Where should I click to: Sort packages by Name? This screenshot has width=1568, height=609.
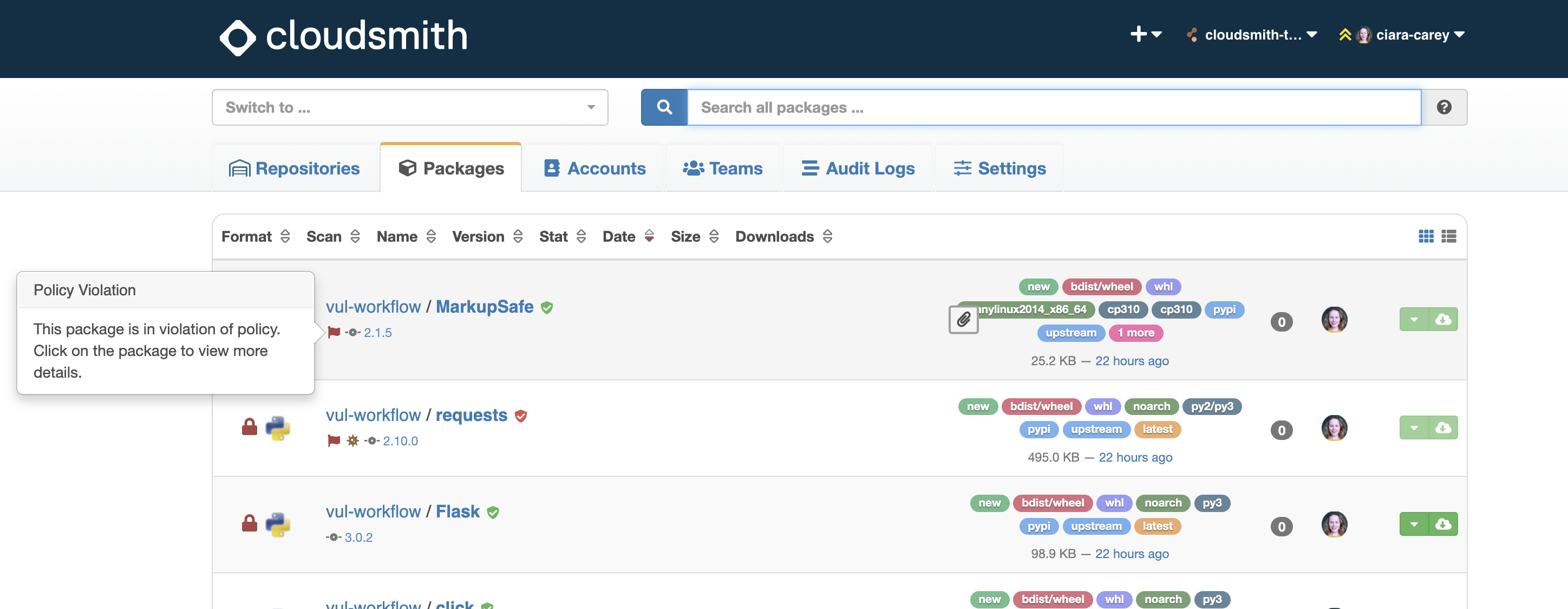(406, 236)
